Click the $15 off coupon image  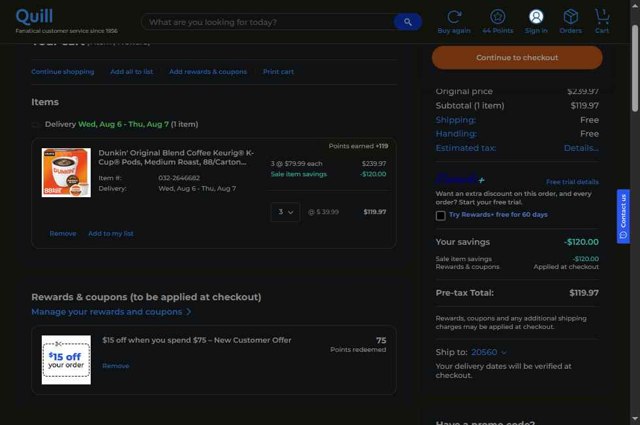[66, 360]
